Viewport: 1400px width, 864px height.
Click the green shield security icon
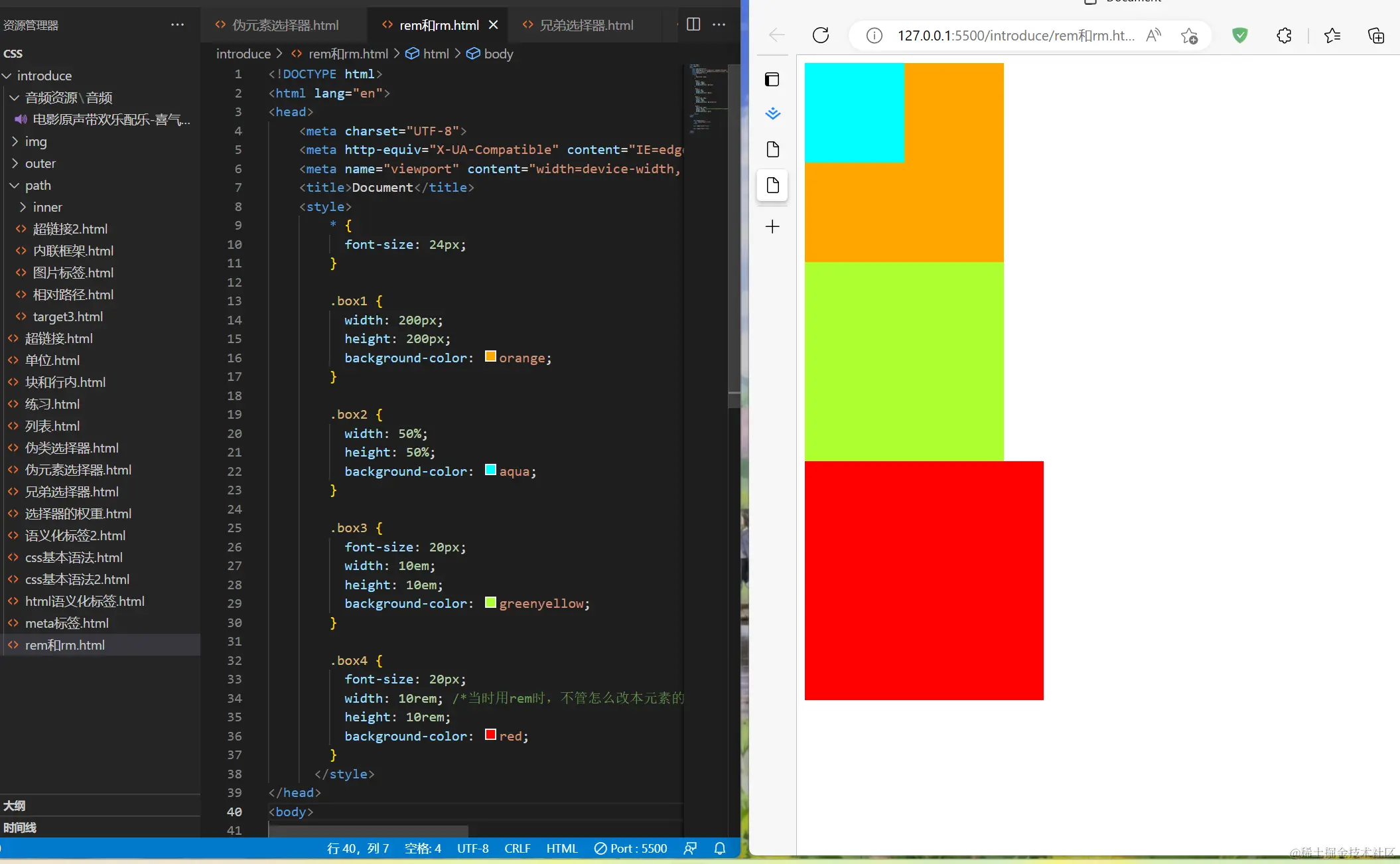click(x=1239, y=35)
